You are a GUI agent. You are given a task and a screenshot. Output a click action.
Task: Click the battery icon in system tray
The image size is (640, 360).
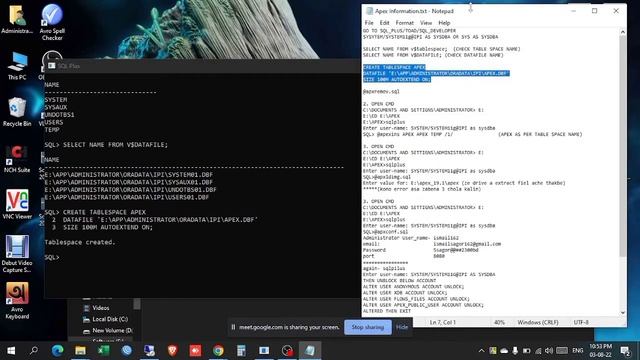coord(527,351)
